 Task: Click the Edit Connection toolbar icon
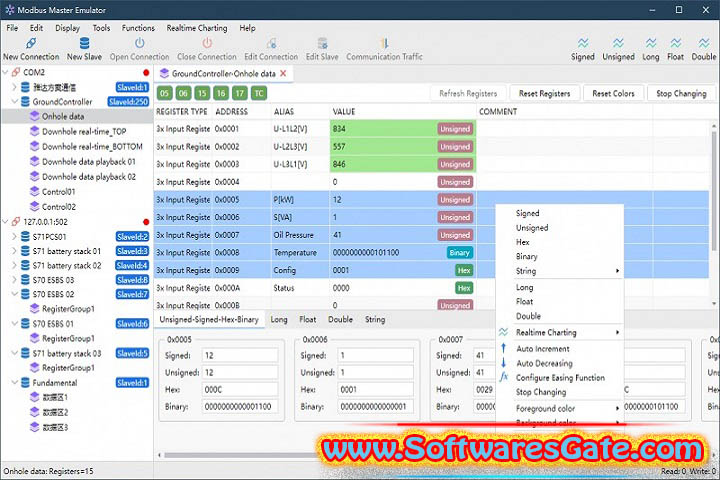[271, 43]
